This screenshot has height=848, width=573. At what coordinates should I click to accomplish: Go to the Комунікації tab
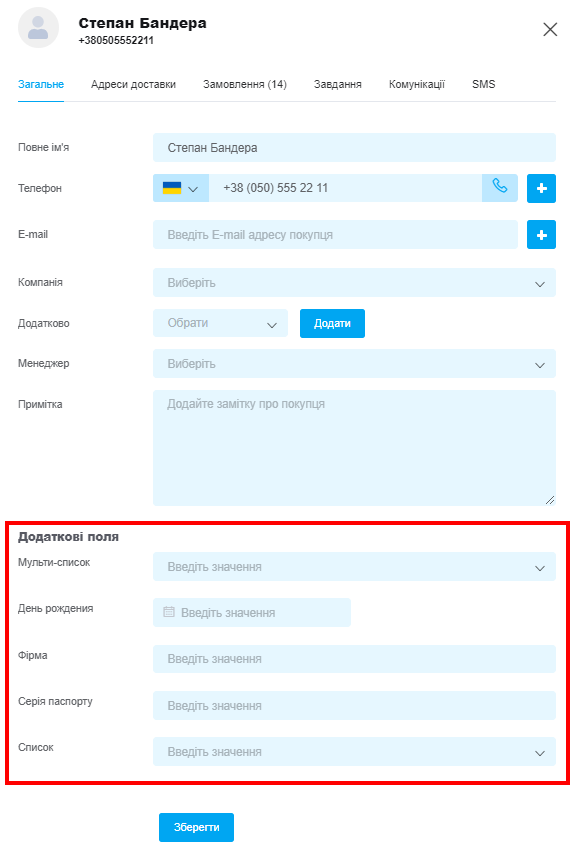(417, 84)
